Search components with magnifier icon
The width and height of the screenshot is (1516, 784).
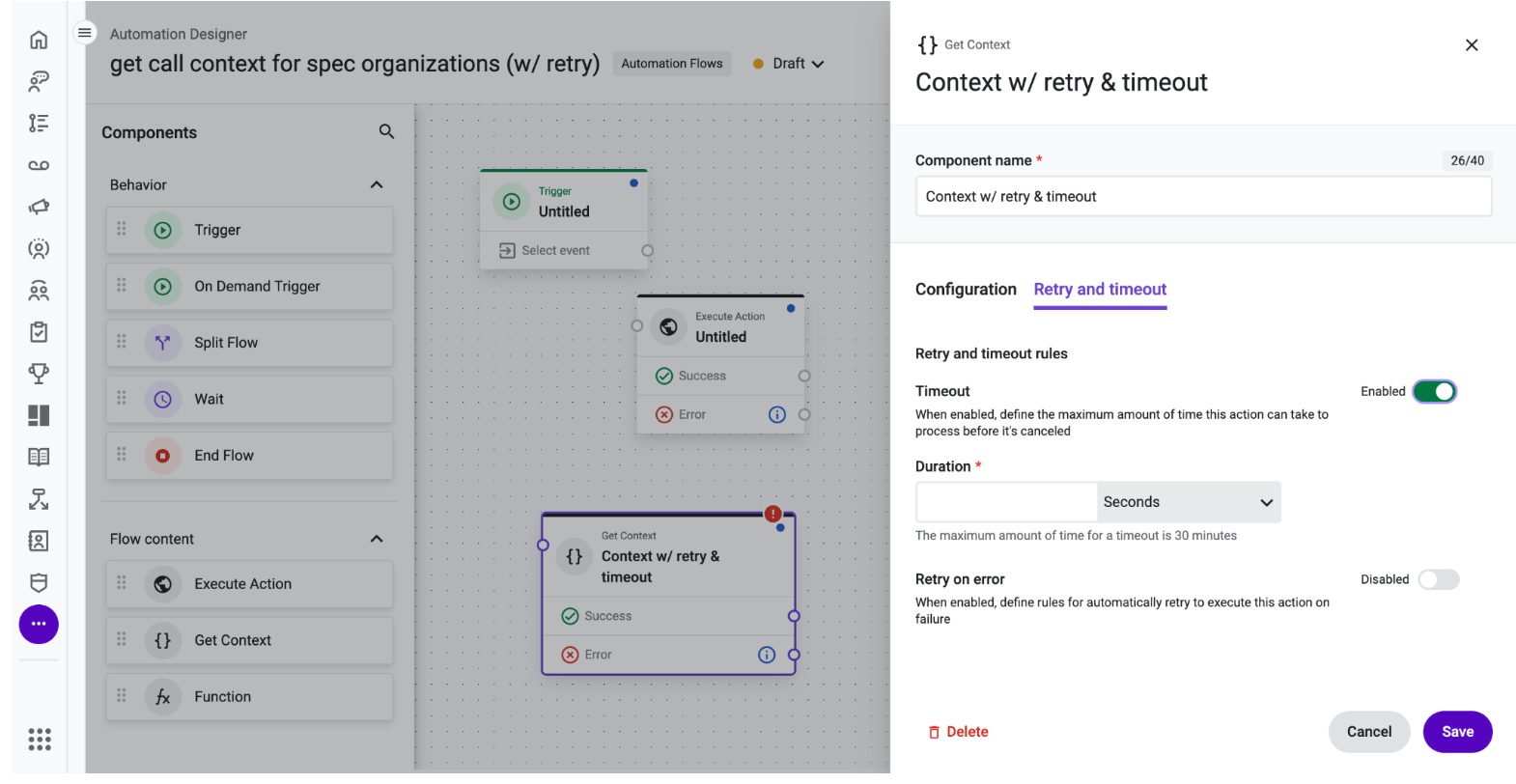tap(386, 131)
